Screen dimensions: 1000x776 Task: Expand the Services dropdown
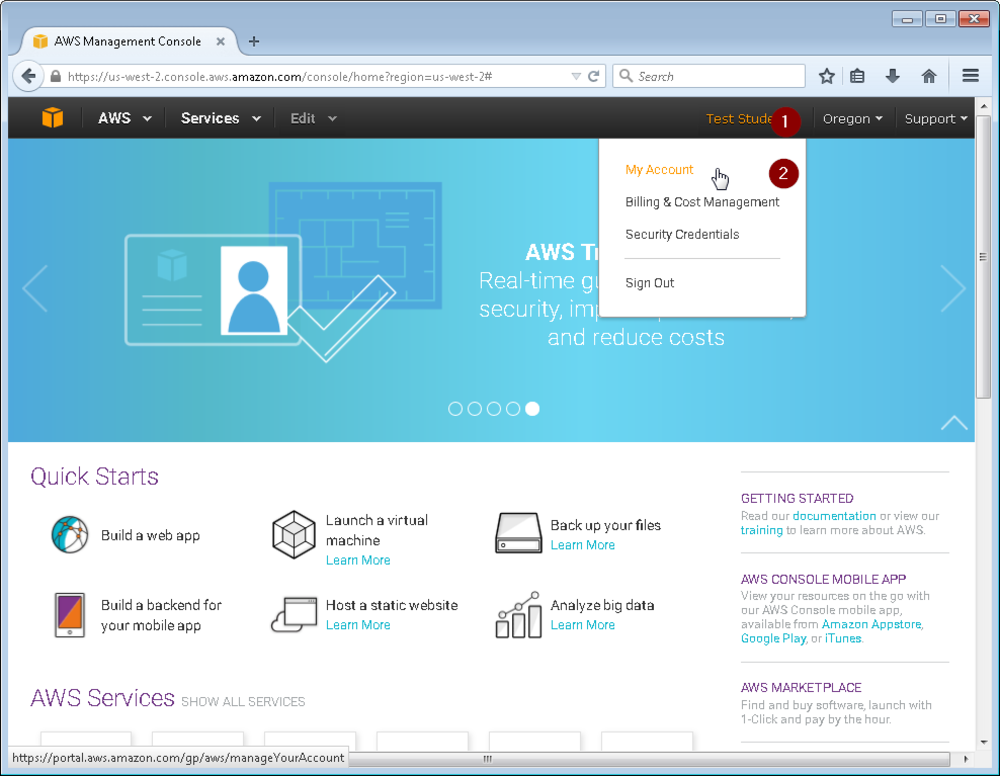(x=221, y=118)
